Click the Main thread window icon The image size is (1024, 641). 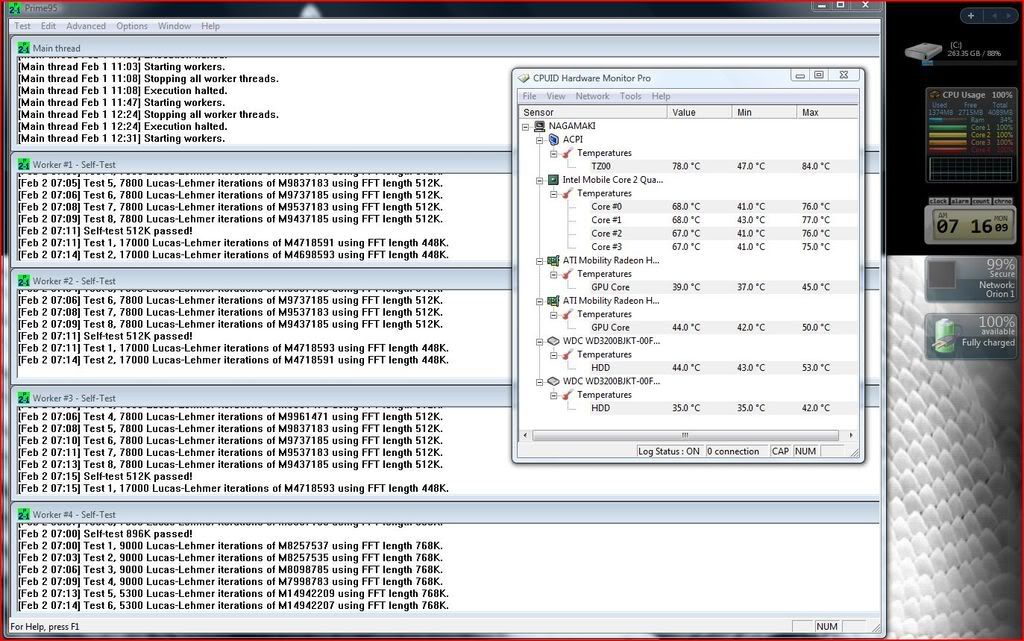point(24,48)
